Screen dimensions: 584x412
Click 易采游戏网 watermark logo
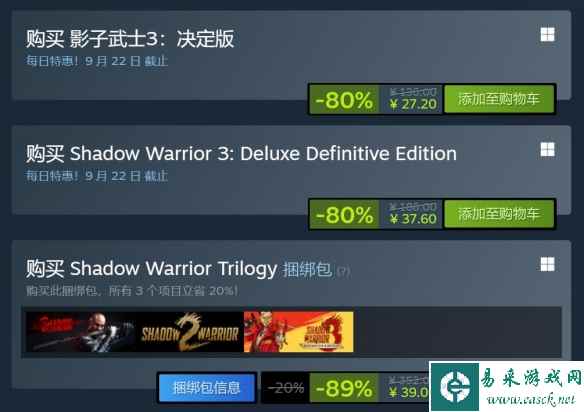tap(507, 386)
